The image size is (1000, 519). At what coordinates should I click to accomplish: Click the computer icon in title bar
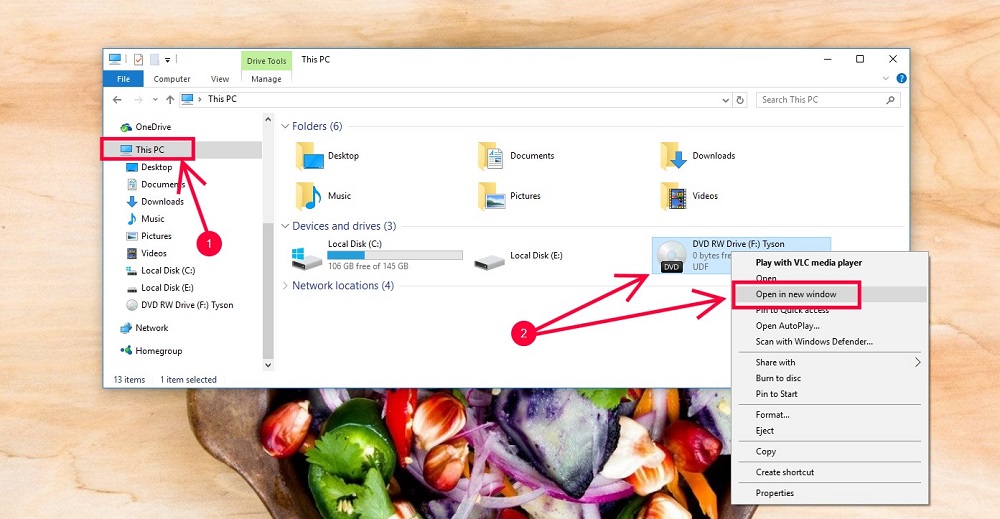[115, 59]
